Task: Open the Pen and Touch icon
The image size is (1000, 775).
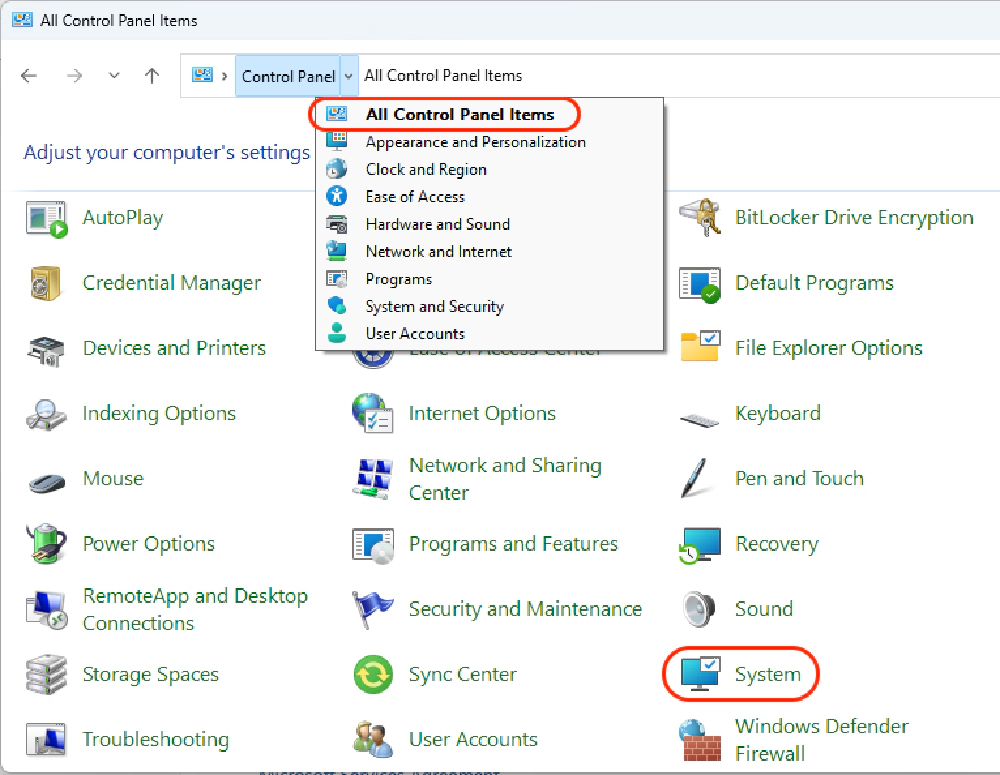Action: click(x=695, y=478)
